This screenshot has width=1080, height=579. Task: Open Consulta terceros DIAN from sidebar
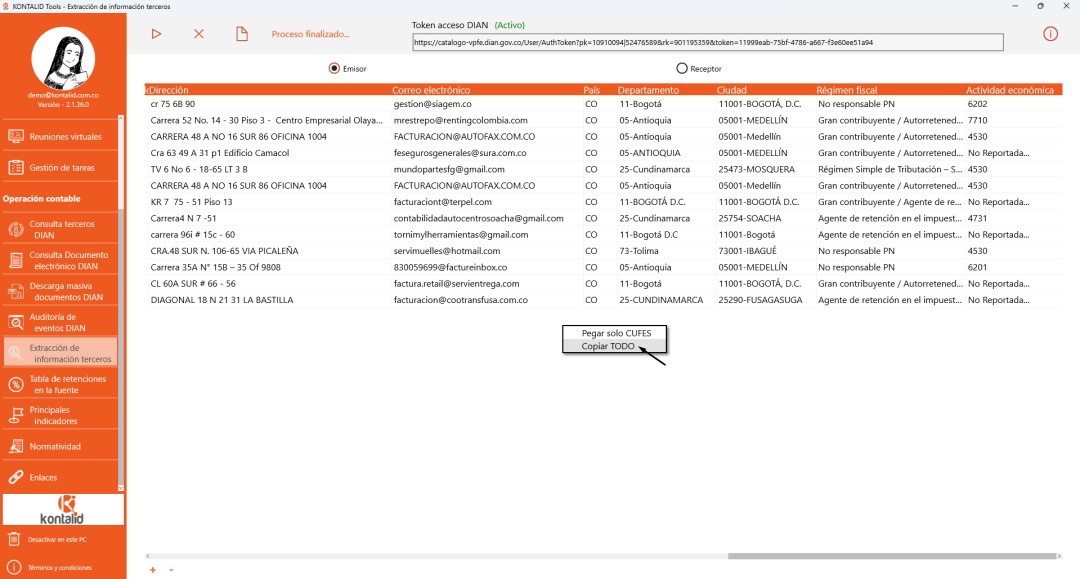point(60,230)
